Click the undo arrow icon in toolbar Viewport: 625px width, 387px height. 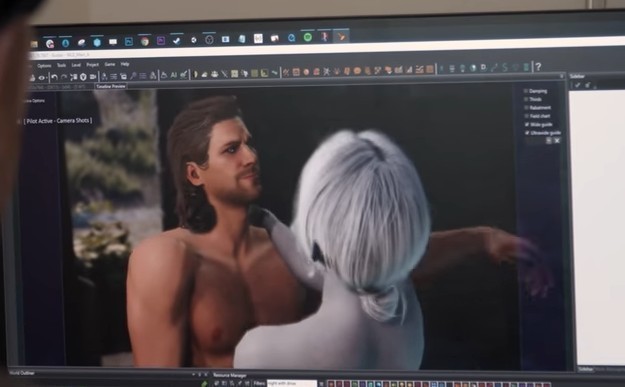tap(54, 77)
